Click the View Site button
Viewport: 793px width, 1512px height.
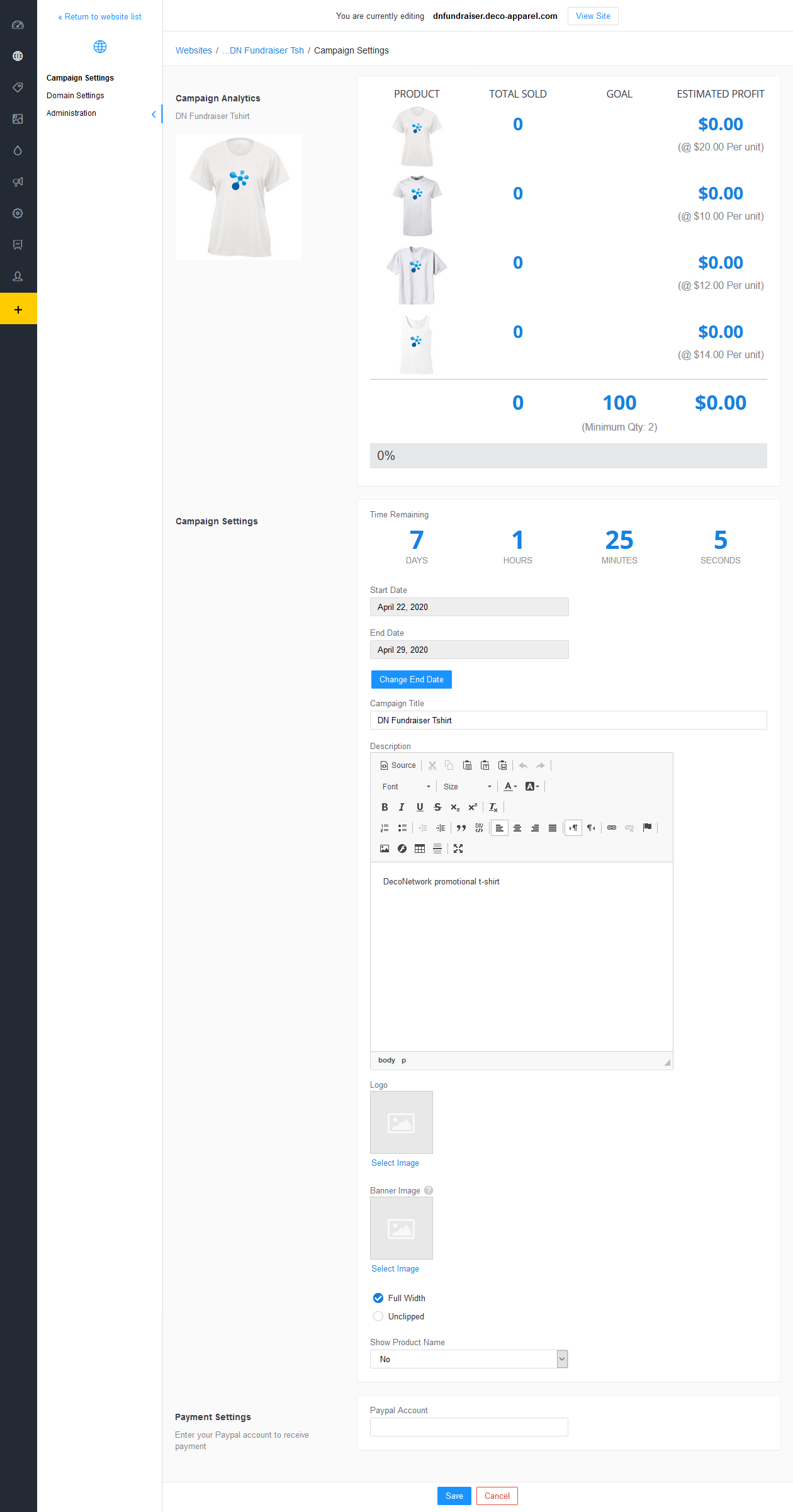[x=593, y=16]
